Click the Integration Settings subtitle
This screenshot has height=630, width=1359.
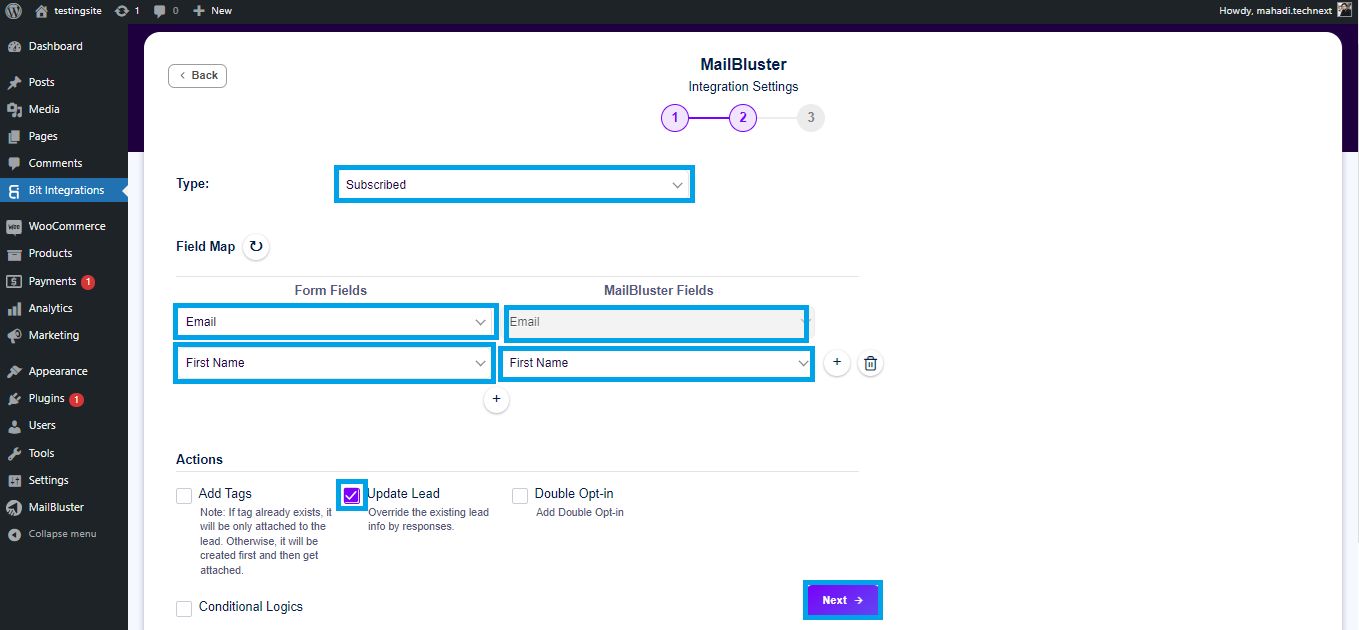[743, 87]
